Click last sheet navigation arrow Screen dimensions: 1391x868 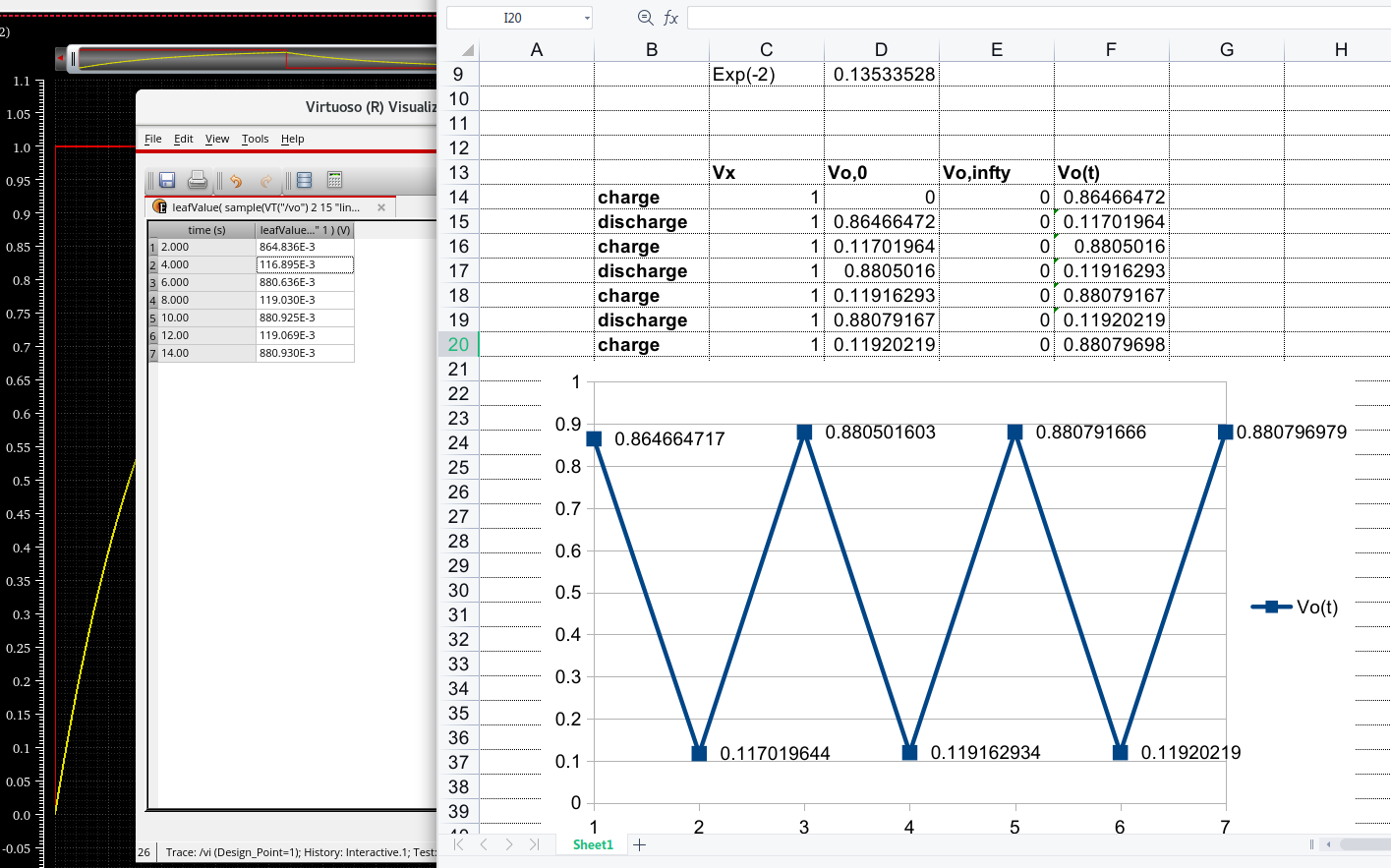click(534, 844)
